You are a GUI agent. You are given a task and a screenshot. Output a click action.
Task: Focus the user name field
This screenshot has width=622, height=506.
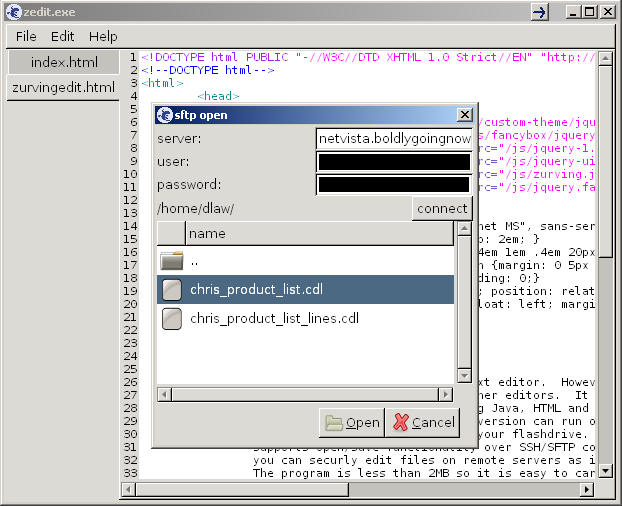(x=393, y=161)
